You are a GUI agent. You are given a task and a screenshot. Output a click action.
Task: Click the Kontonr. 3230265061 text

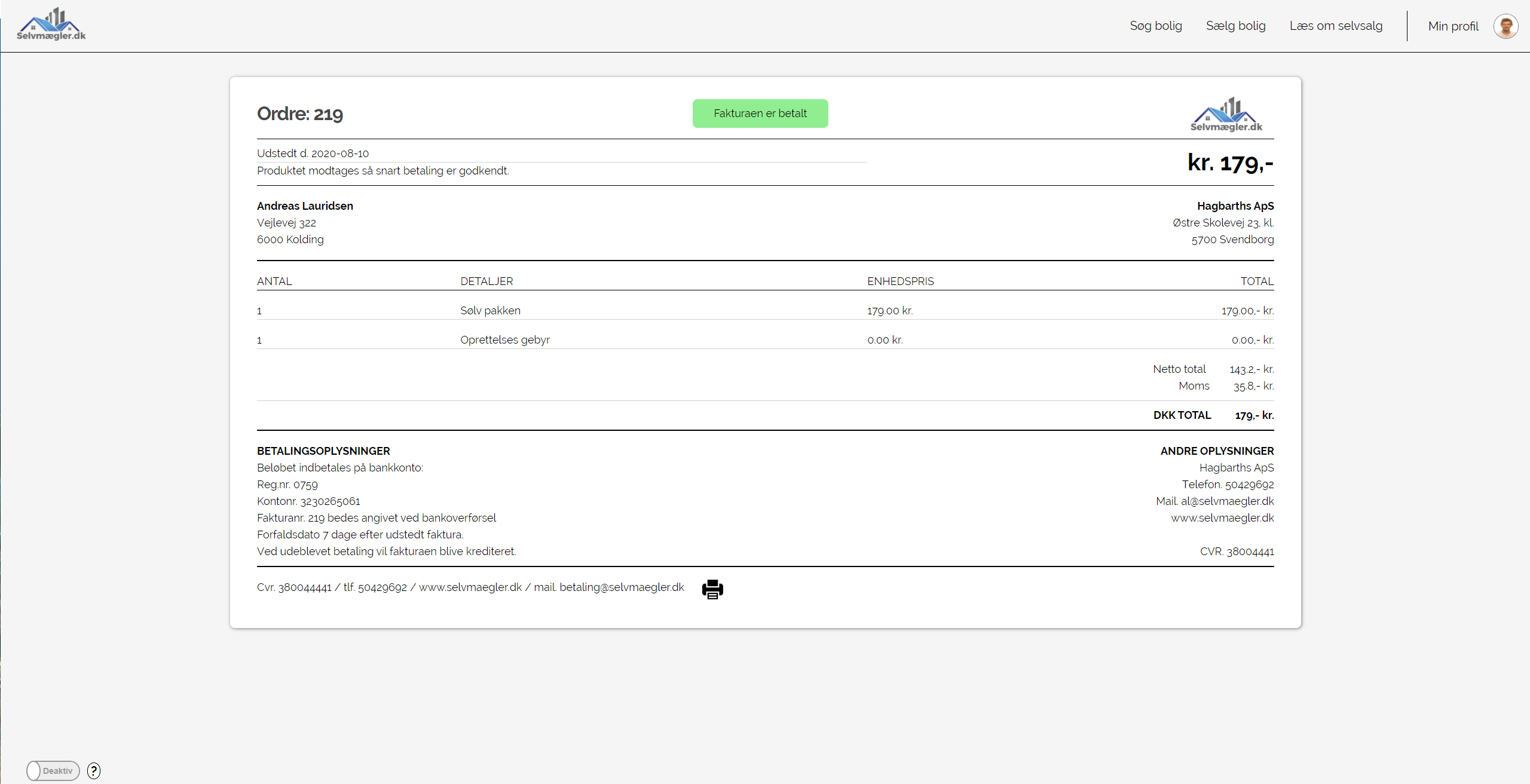point(308,501)
